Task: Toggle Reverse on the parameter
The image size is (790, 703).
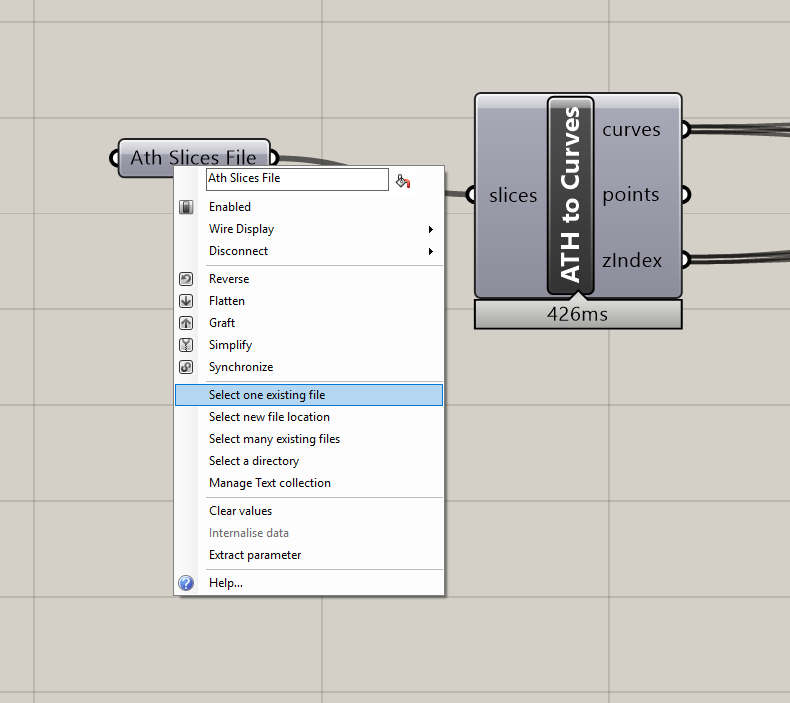Action: [309, 279]
